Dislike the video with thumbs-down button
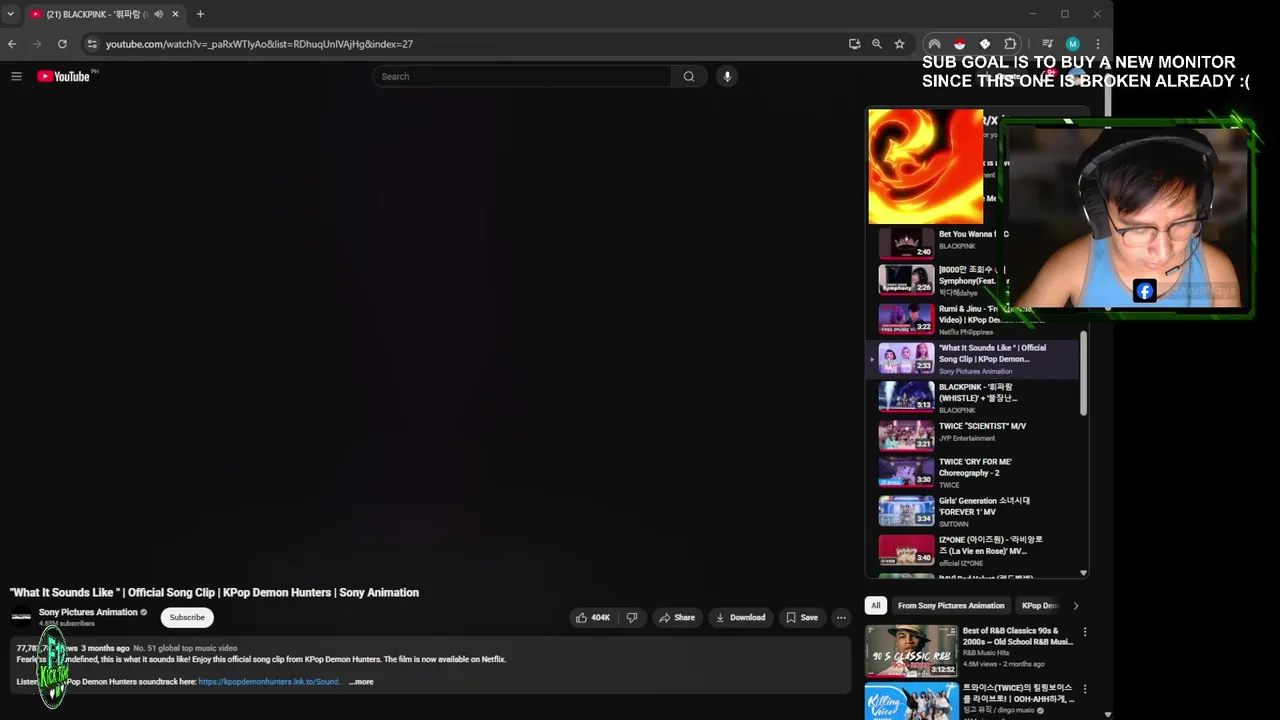 pyautogui.click(x=632, y=617)
